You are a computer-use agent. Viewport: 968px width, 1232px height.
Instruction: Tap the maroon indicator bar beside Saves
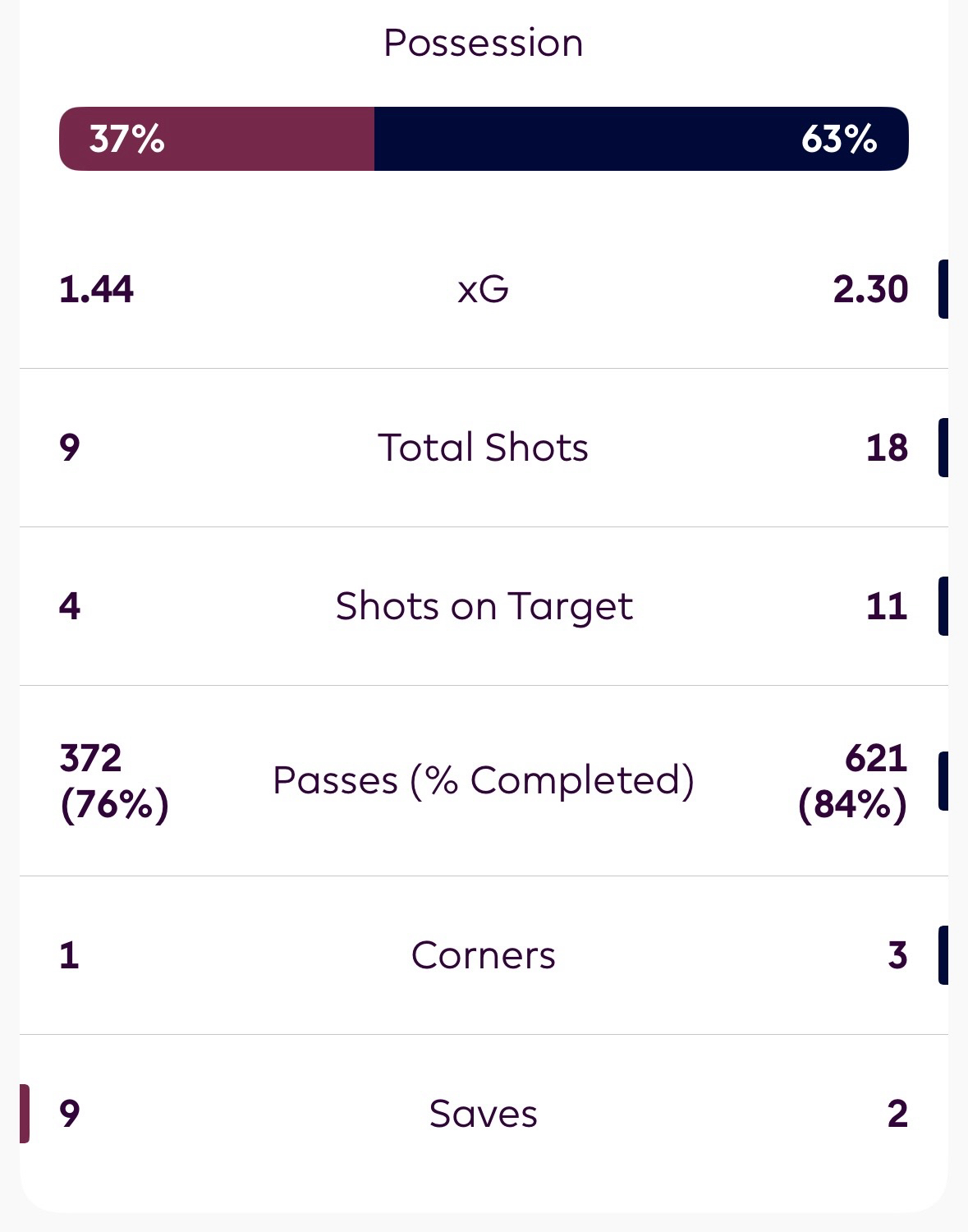25,1114
